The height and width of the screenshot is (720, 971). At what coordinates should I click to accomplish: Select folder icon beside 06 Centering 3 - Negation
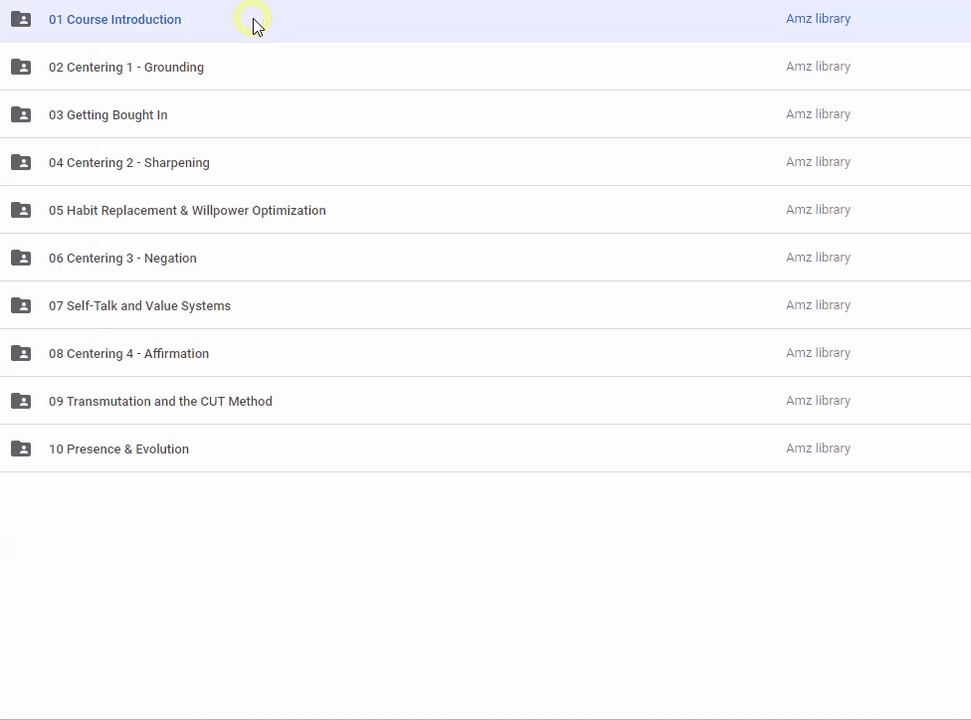click(x=21, y=258)
